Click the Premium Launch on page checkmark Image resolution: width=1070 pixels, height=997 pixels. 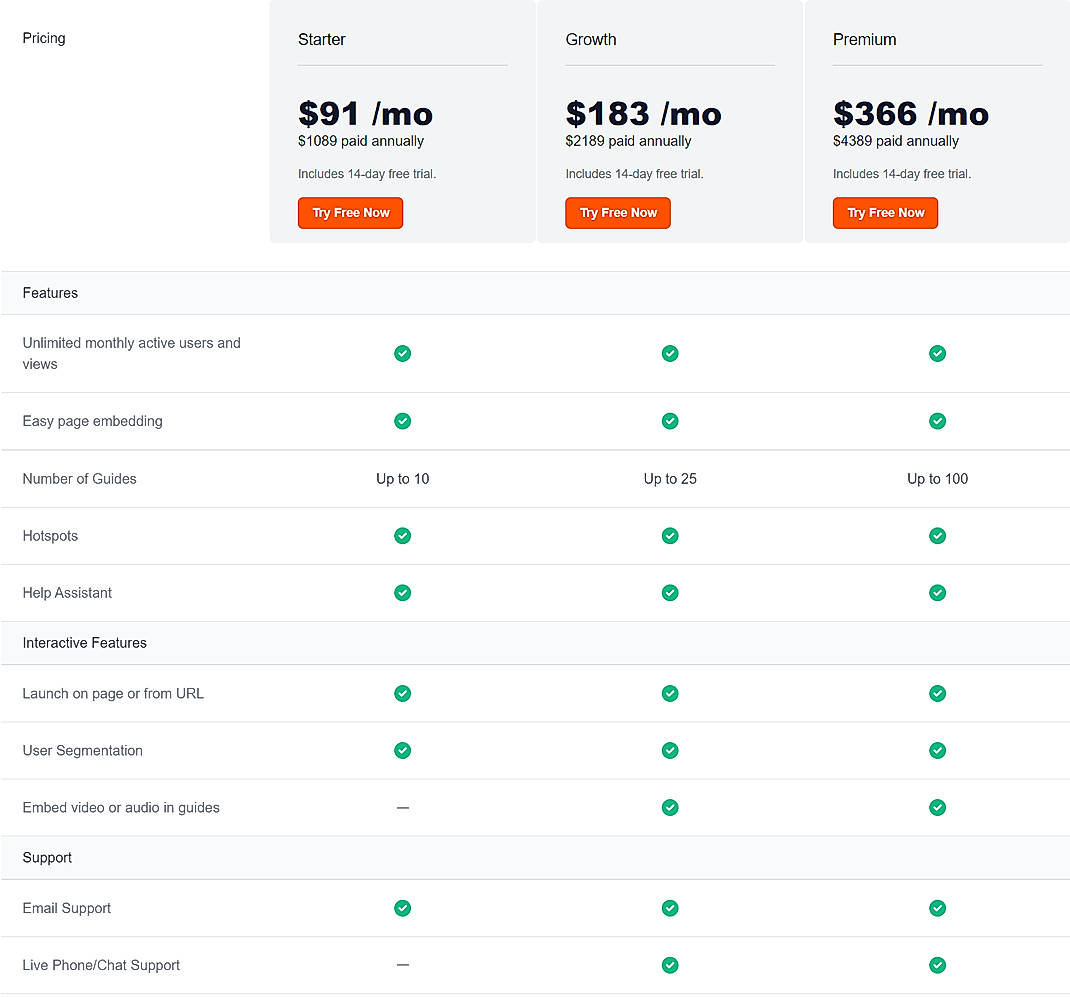tap(937, 693)
